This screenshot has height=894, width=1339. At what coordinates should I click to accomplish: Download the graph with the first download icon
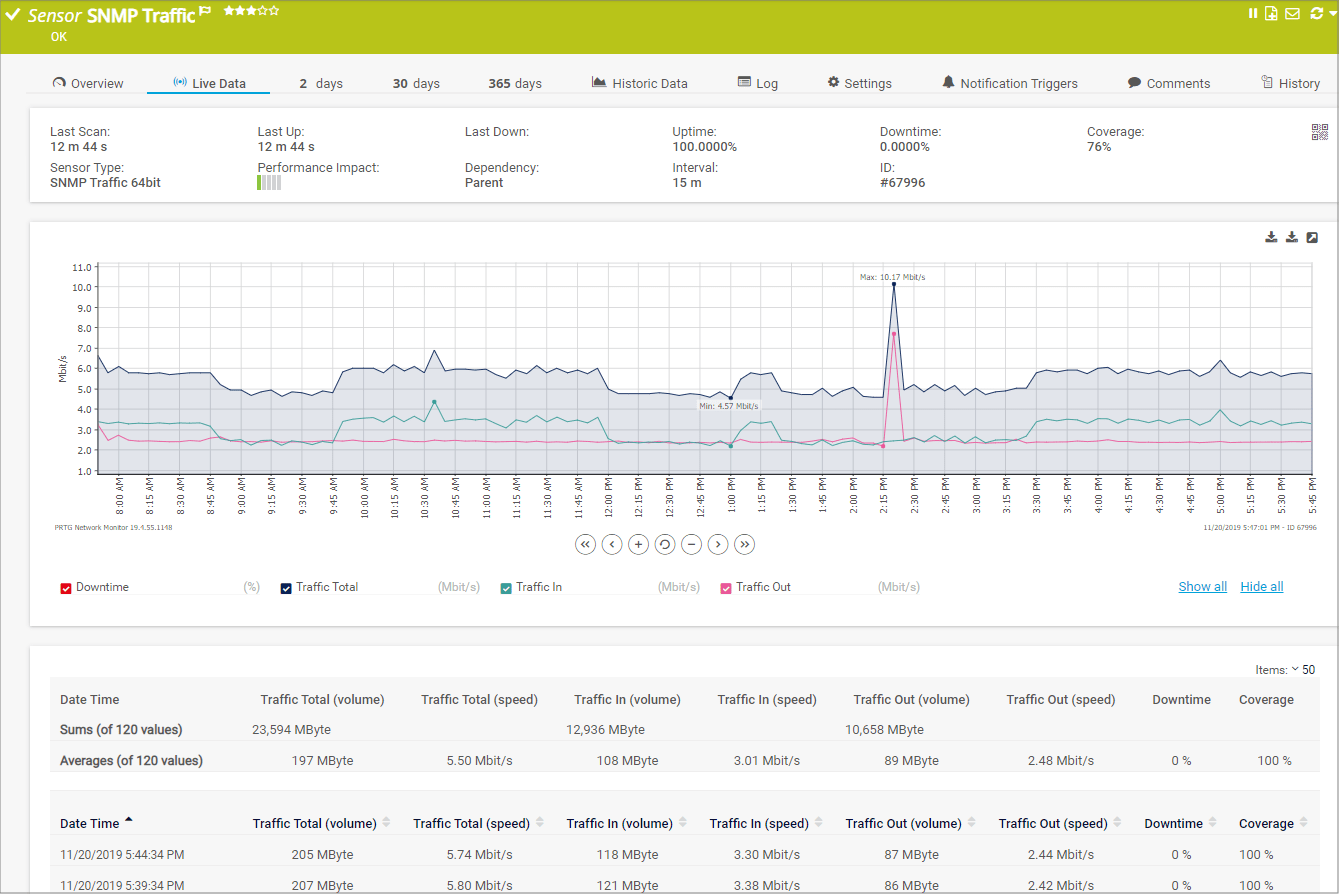(x=1271, y=237)
